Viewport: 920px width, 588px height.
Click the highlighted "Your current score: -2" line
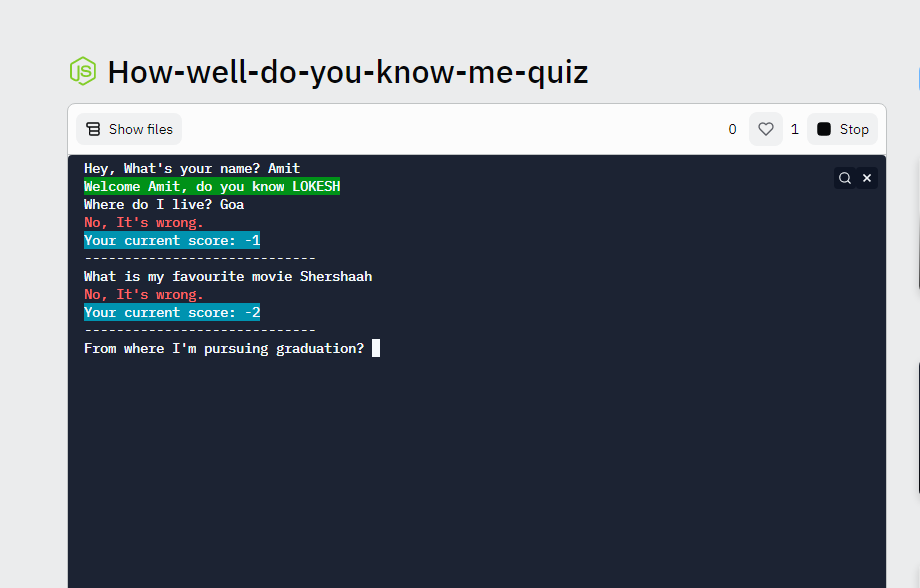point(172,313)
